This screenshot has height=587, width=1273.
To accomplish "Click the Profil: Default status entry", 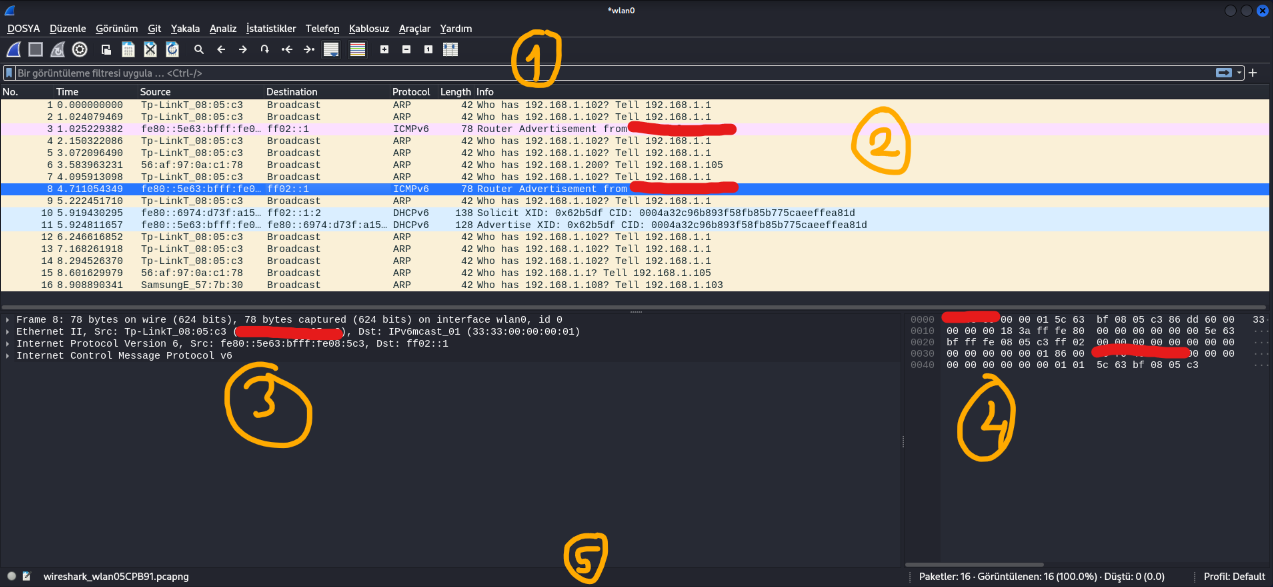I will tap(1234, 577).
